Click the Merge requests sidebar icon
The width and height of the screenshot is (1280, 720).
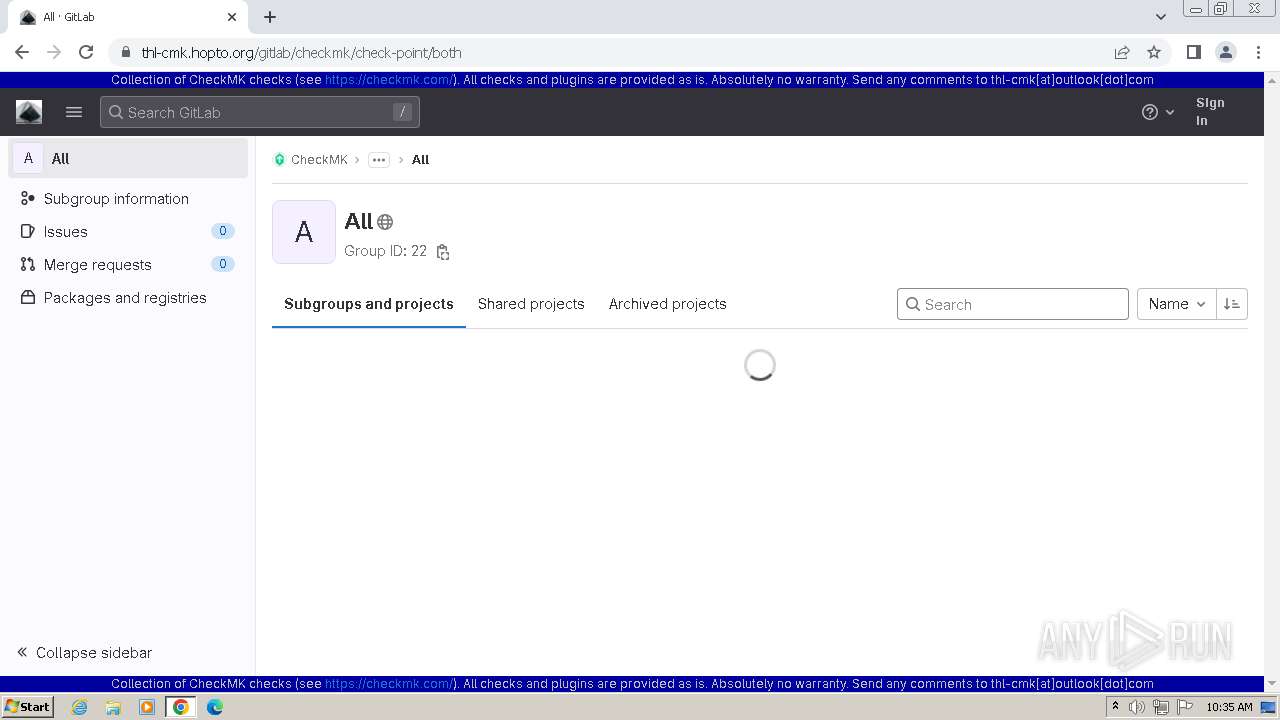point(27,264)
